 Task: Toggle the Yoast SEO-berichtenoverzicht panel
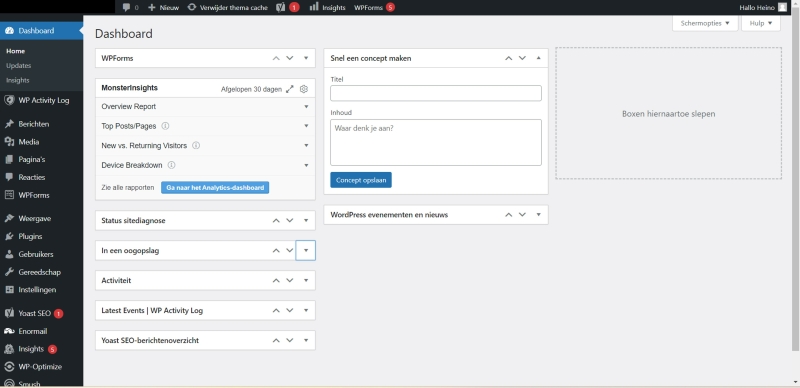[306, 341]
